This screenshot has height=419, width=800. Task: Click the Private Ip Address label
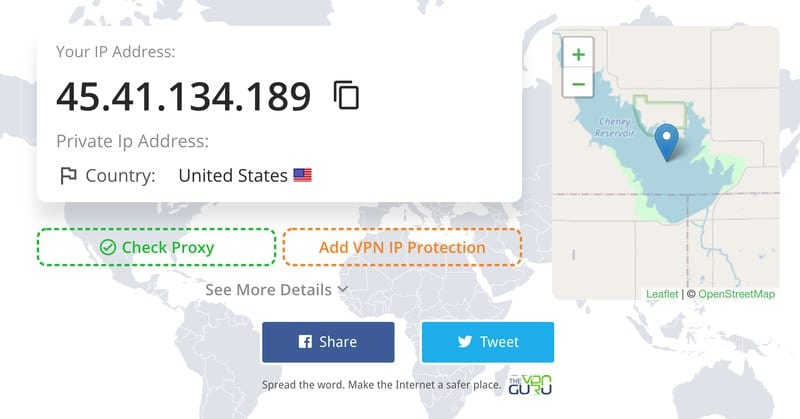click(133, 141)
